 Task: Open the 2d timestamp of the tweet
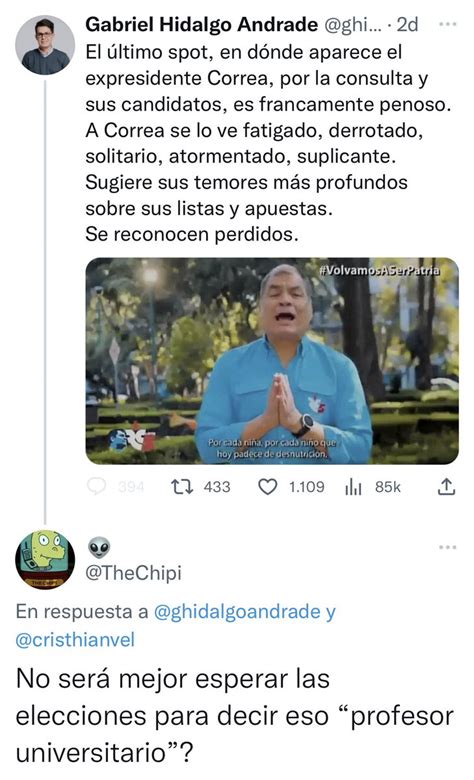pos(407,24)
